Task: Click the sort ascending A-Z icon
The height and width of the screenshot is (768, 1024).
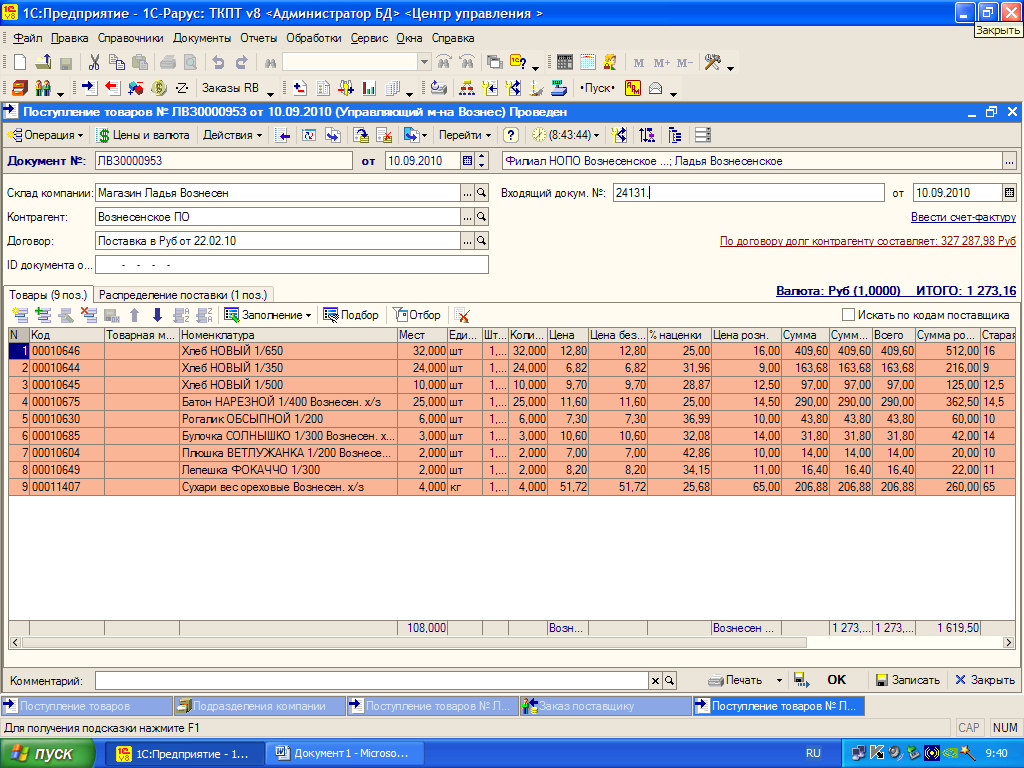Action: 181,315
